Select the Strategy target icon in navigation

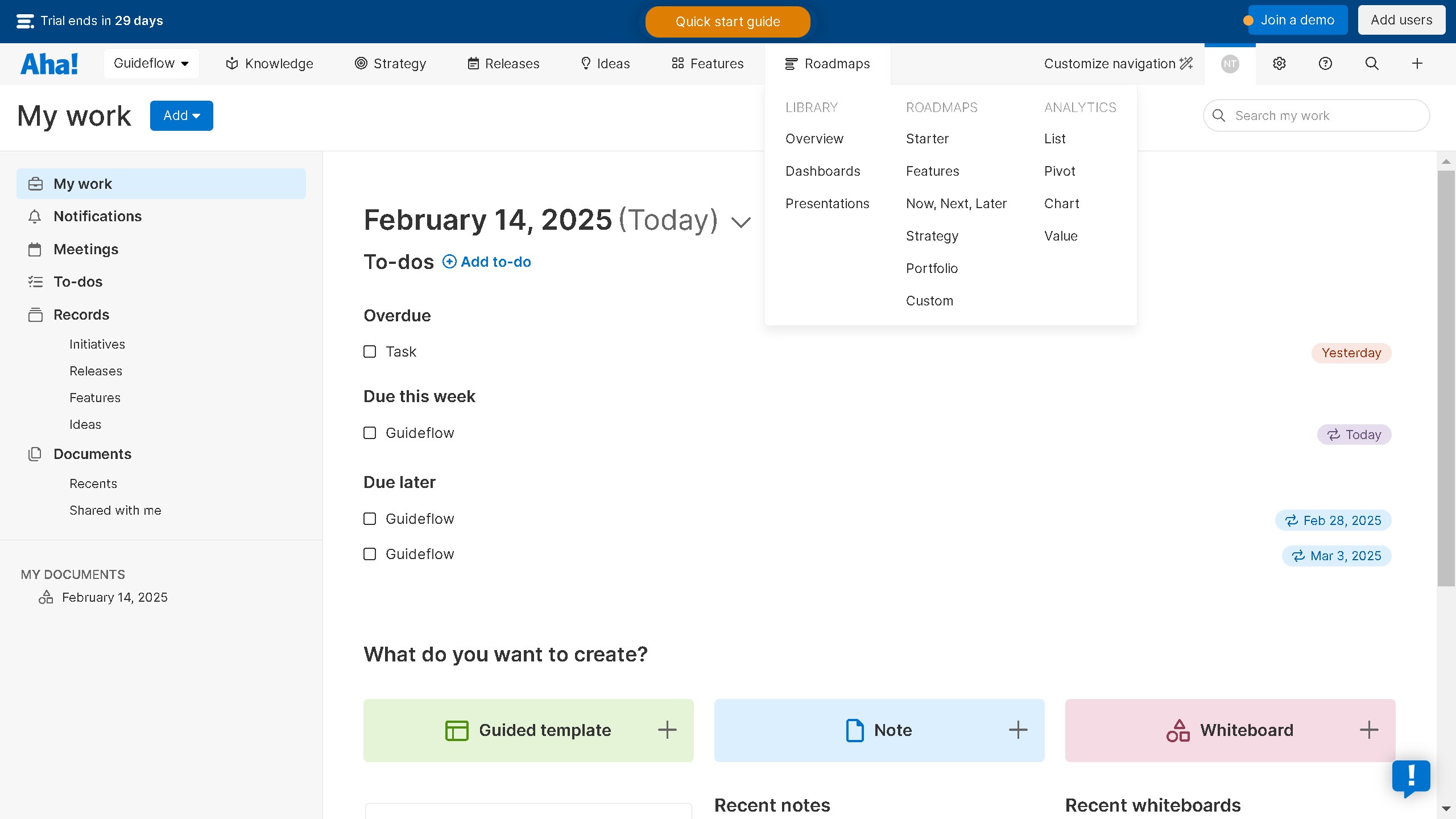361,63
